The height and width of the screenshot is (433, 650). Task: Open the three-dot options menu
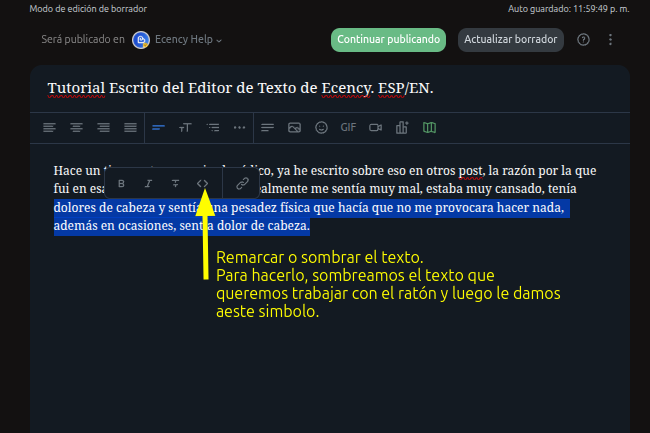pyautogui.click(x=610, y=40)
